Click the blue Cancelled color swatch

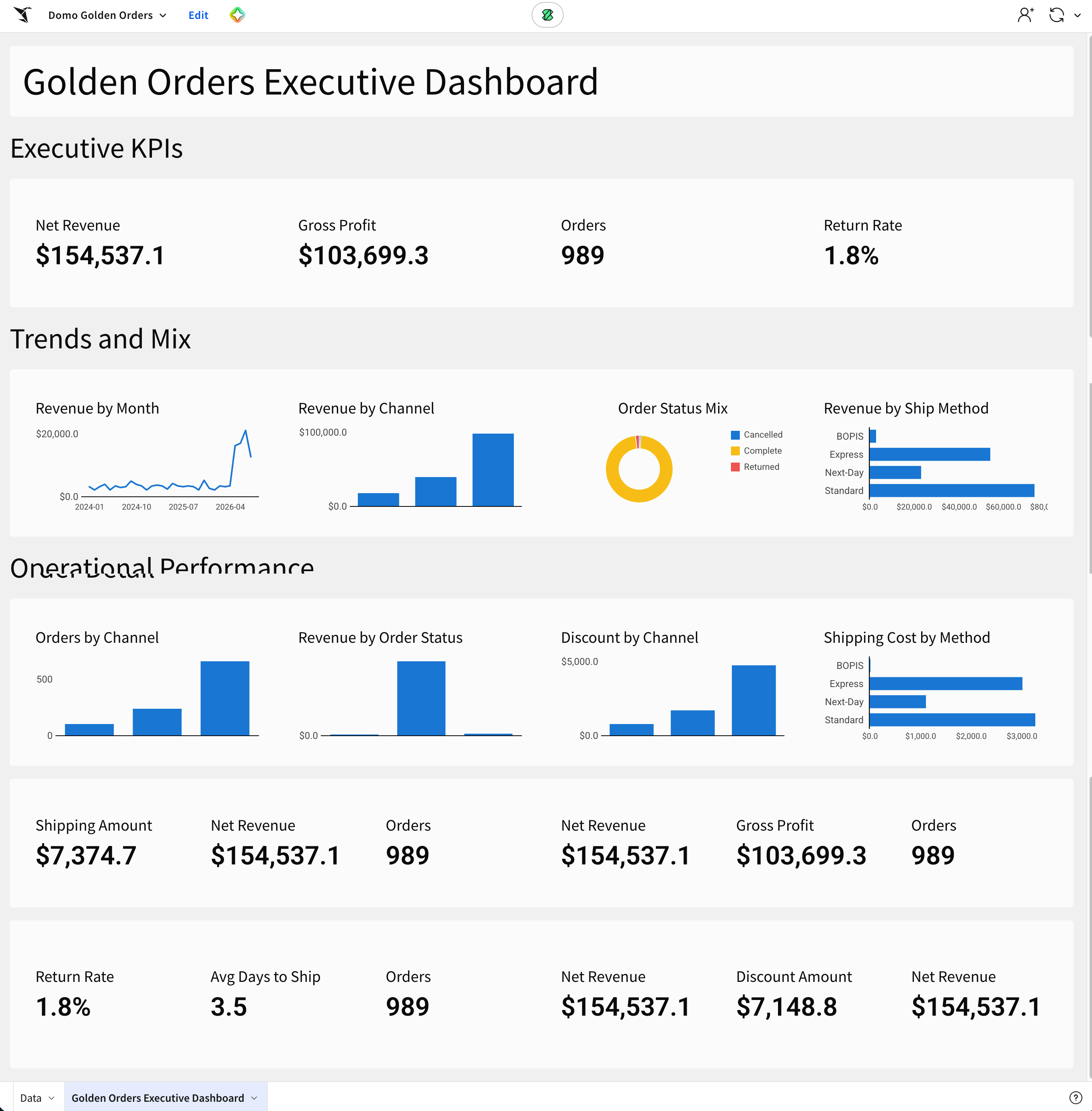pos(735,435)
